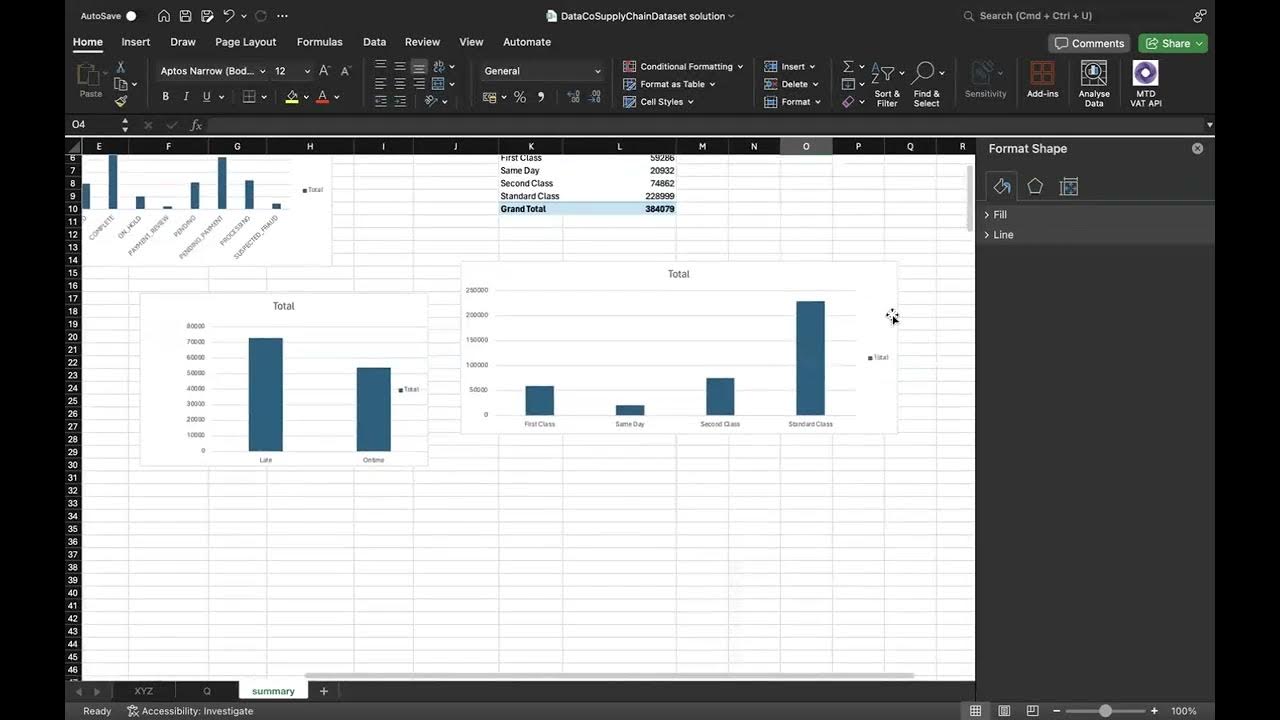The height and width of the screenshot is (720, 1280).
Task: Click the ribbon Delete cells button
Action: click(x=793, y=84)
